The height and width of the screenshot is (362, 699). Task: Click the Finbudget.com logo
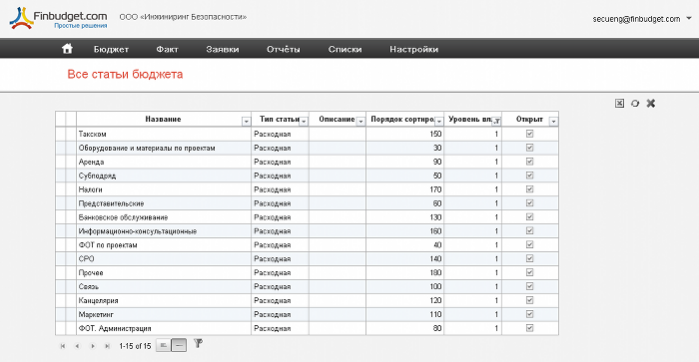click(58, 18)
